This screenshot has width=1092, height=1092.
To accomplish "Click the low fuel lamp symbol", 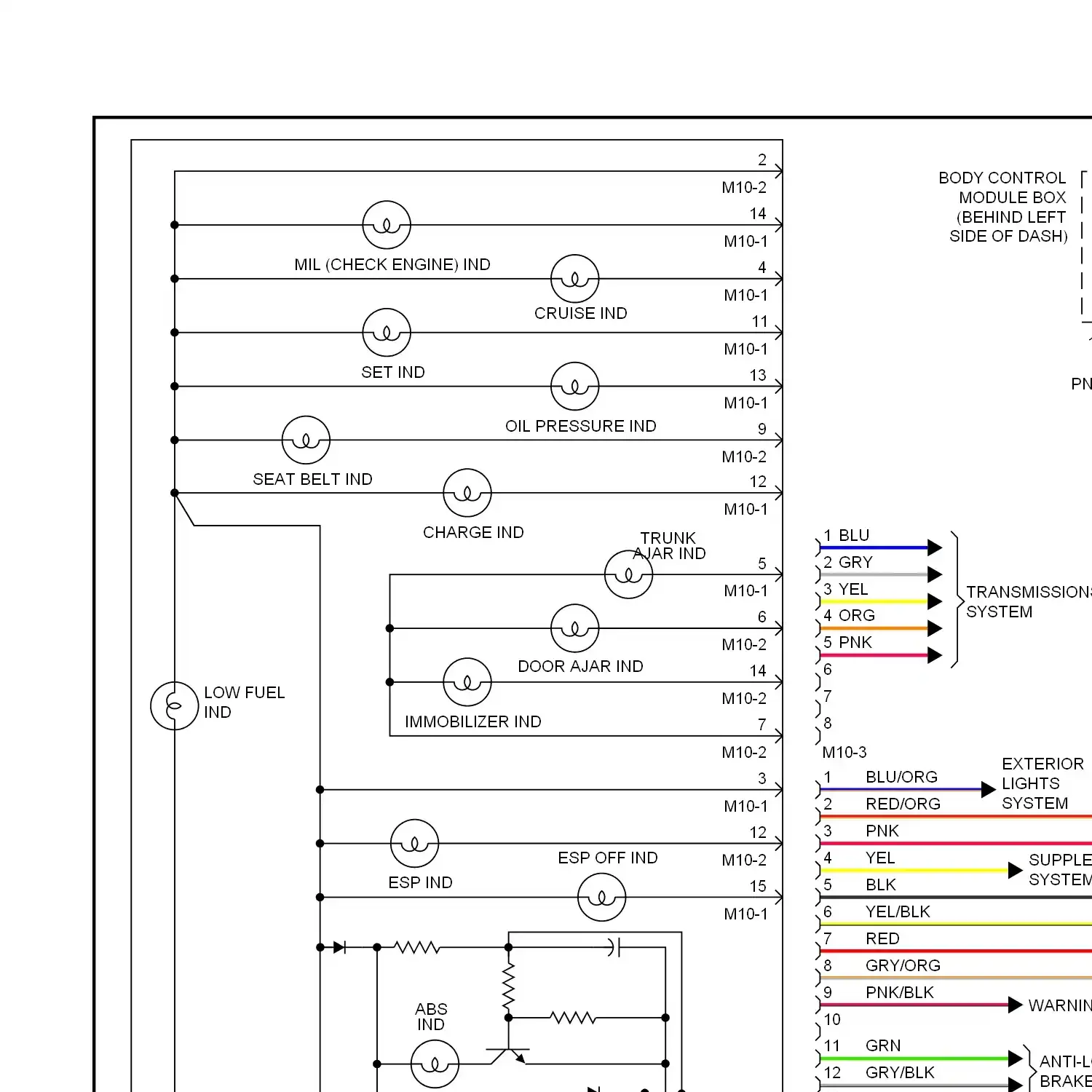I will (x=175, y=706).
